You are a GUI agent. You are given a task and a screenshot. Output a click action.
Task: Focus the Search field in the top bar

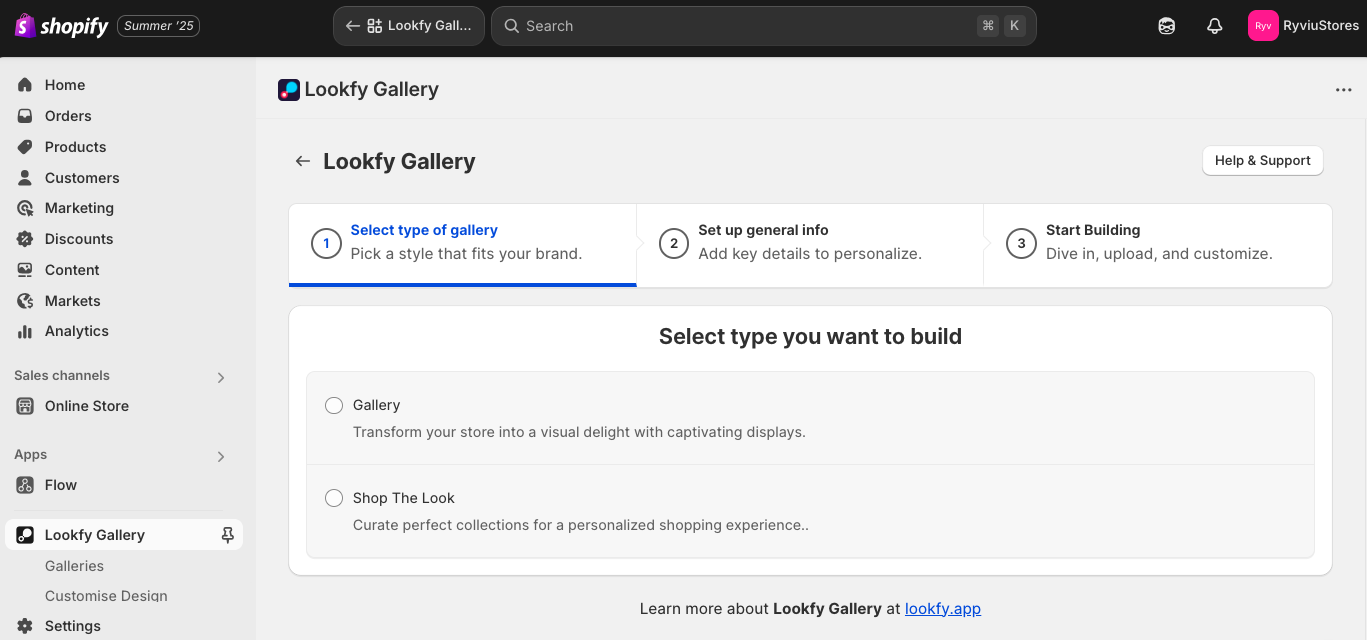[764, 26]
